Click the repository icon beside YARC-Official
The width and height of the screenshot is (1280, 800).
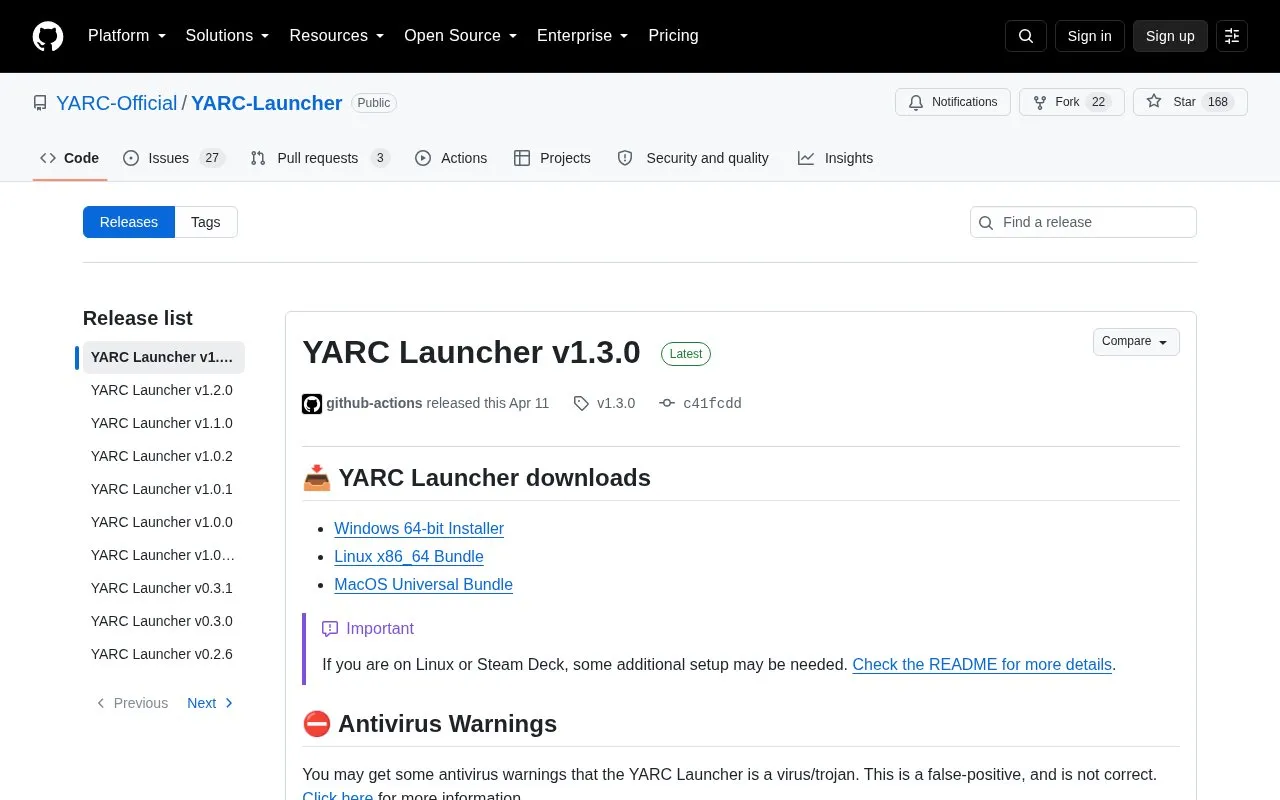point(40,103)
